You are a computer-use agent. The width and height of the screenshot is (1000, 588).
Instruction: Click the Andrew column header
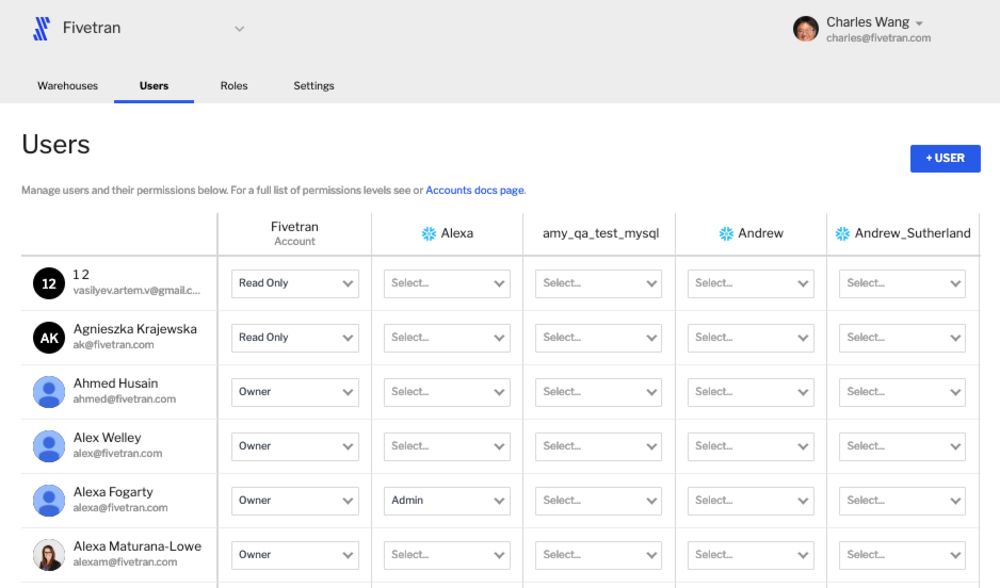point(761,233)
